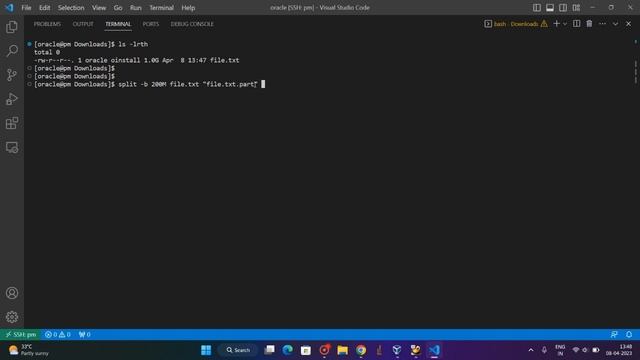
Task: Open the Extensions view
Action: [x=12, y=123]
